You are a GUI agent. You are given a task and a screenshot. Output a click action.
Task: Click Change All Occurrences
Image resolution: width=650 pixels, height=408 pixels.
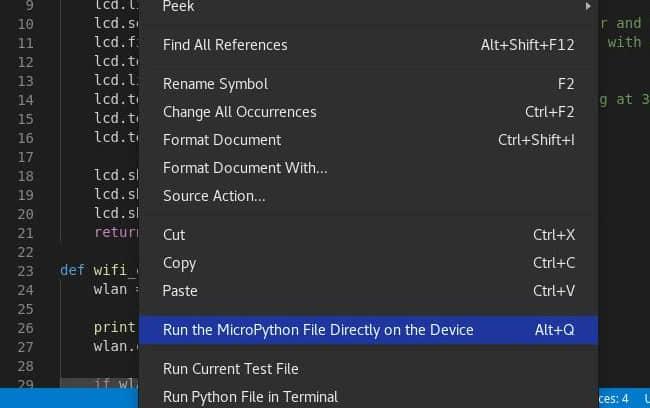point(239,112)
